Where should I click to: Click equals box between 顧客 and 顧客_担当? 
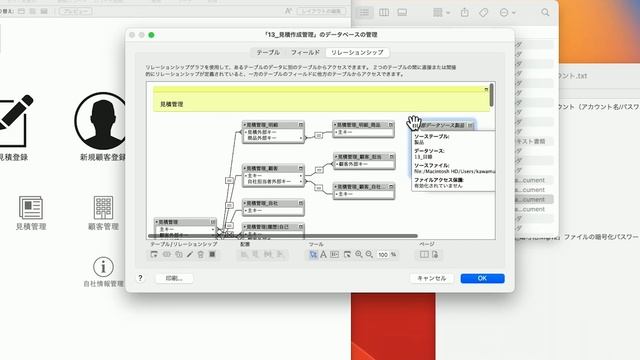point(319,170)
